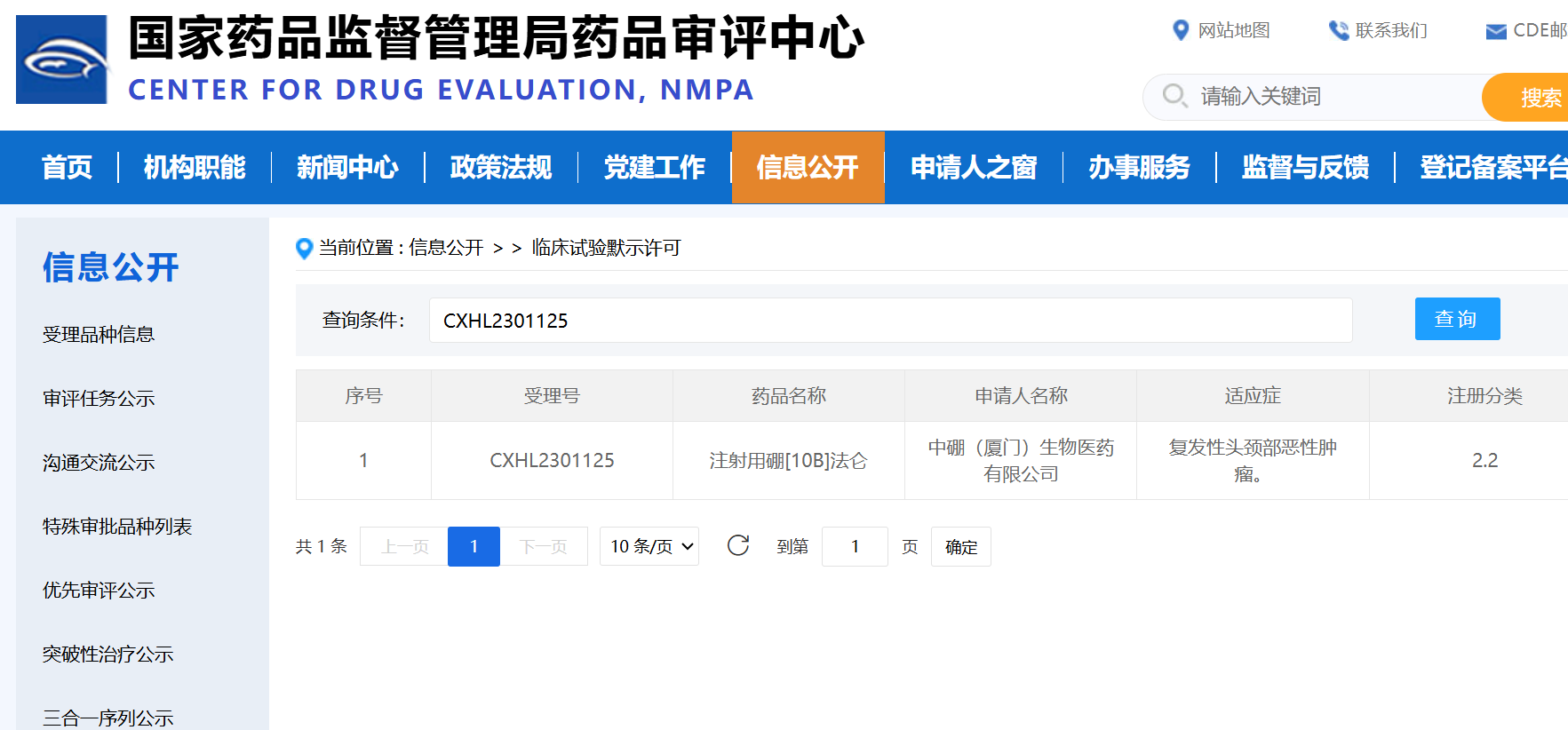
Task: Open 优先审评公示 in the sidebar
Action: point(99,591)
